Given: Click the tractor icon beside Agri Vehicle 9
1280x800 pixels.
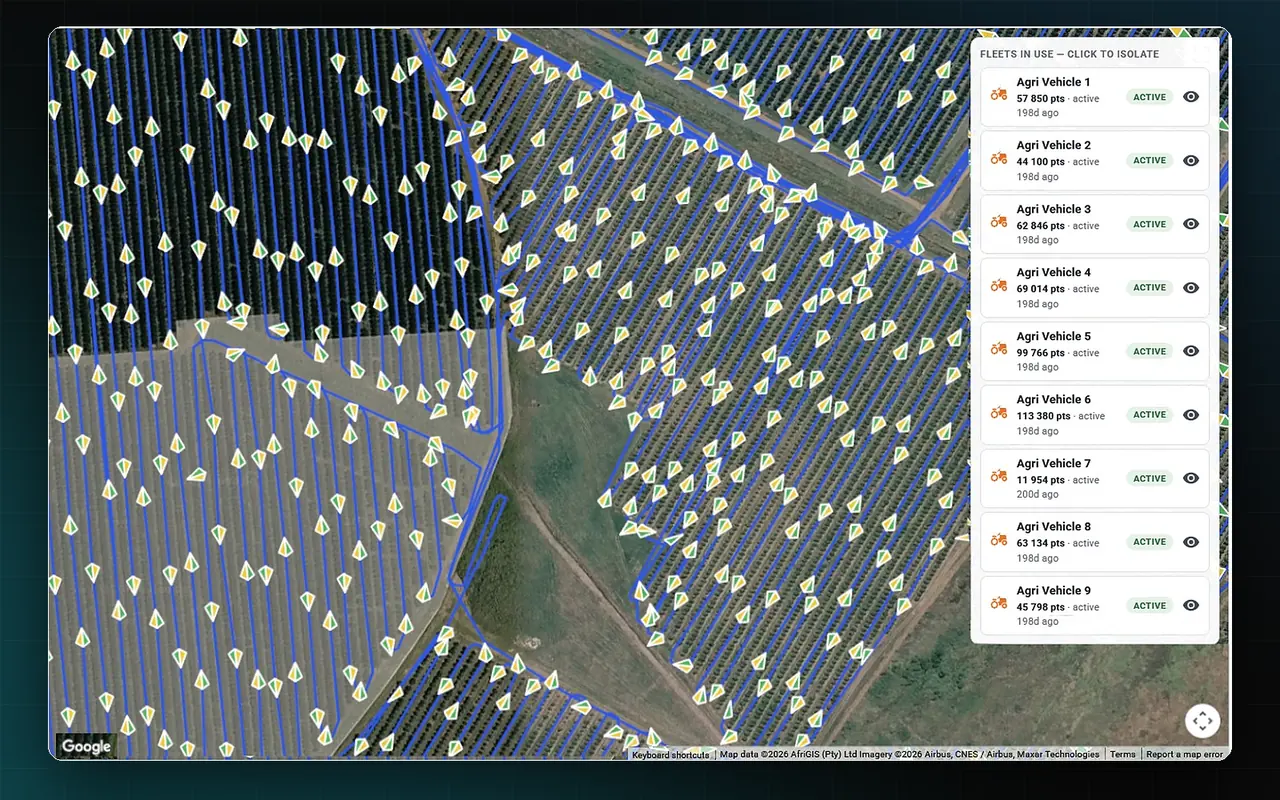Looking at the screenshot, I should 999,602.
